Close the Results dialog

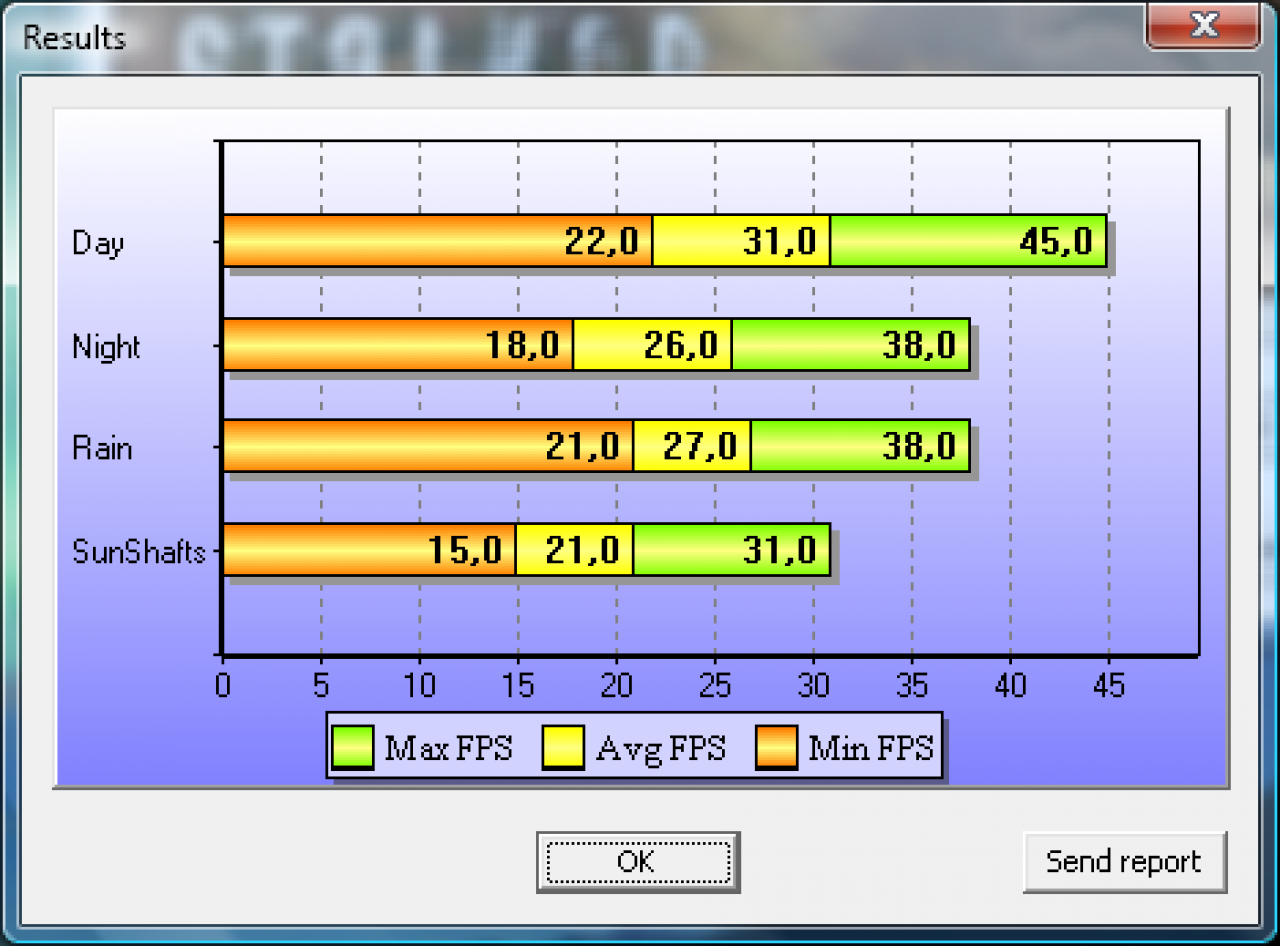click(x=1204, y=25)
